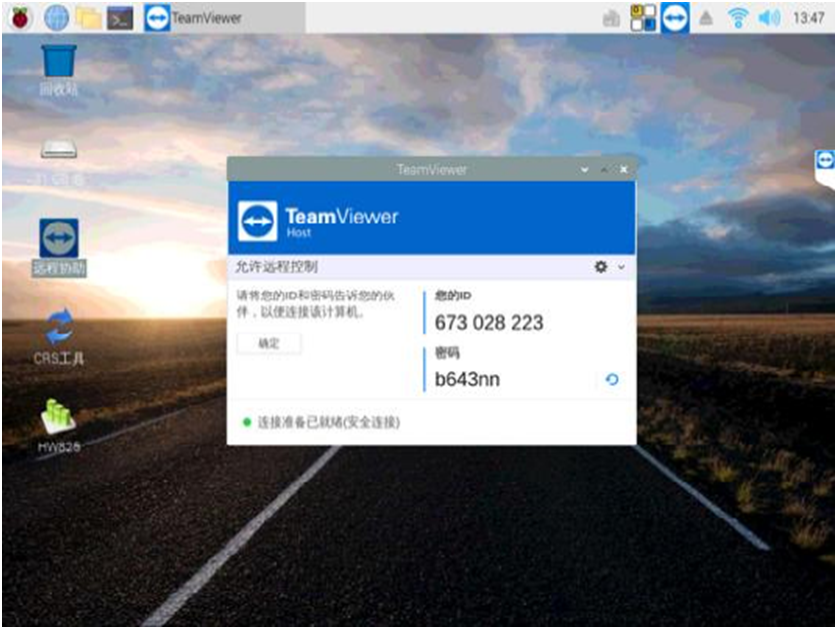Open TeamViewer settings gear icon

pyautogui.click(x=600, y=267)
